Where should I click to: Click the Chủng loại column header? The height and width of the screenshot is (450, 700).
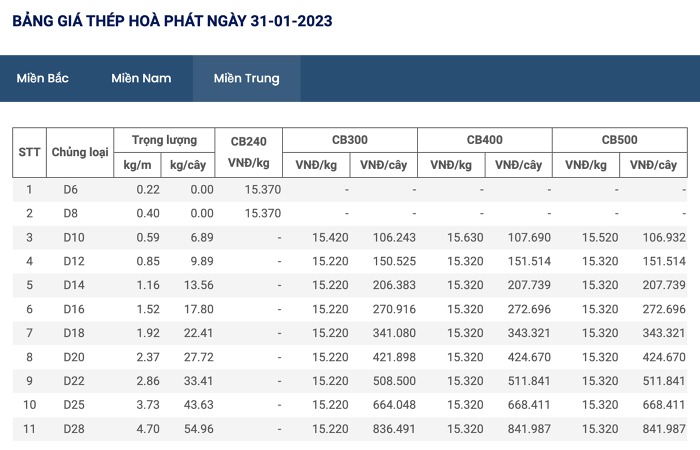80,152
